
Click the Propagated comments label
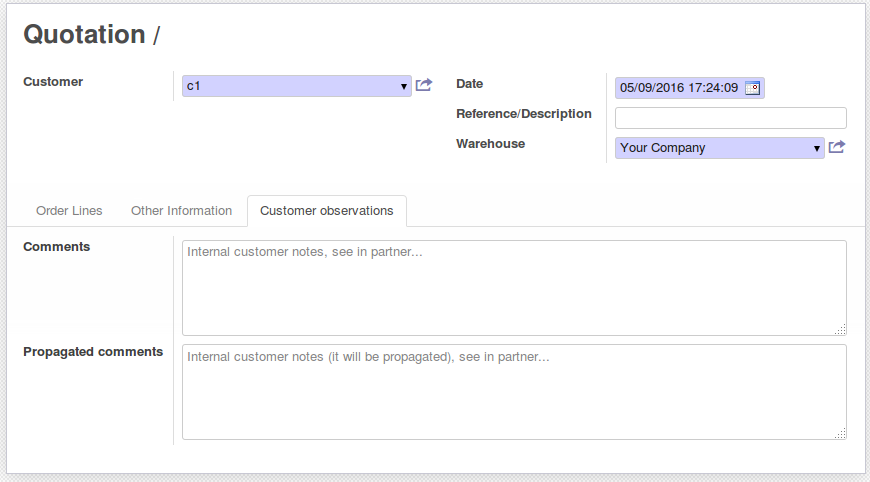[x=93, y=352]
